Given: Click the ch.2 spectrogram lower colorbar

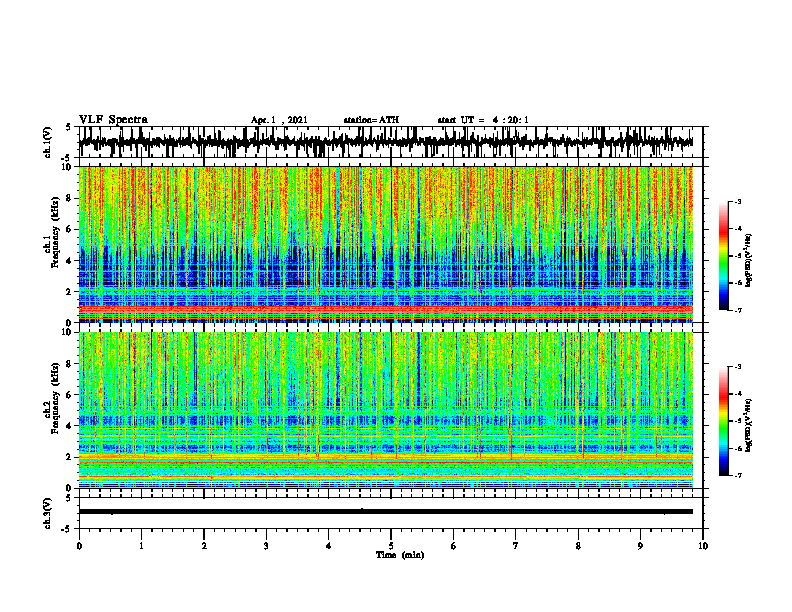Looking at the screenshot, I should (x=723, y=421).
